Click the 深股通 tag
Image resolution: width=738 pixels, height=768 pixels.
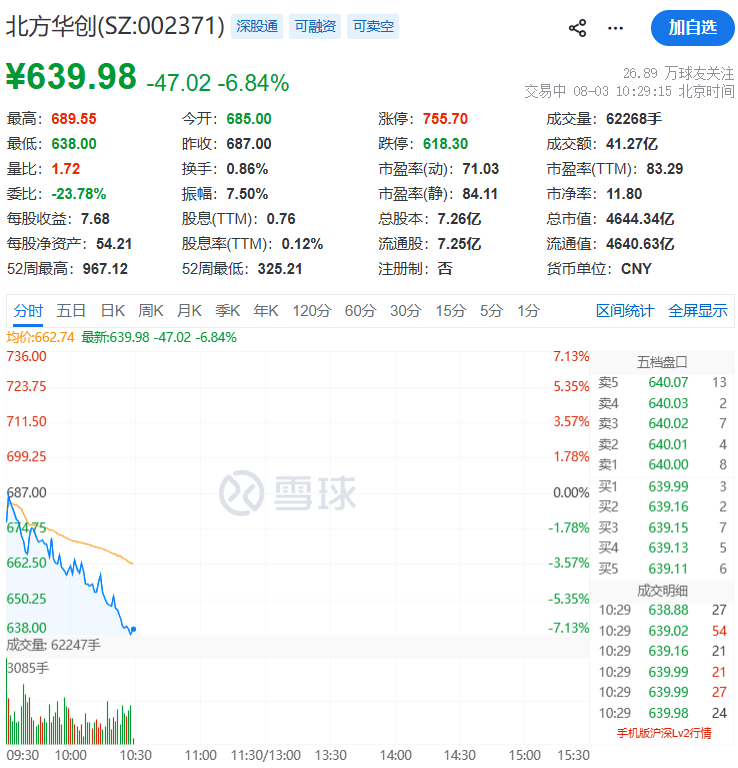click(257, 26)
